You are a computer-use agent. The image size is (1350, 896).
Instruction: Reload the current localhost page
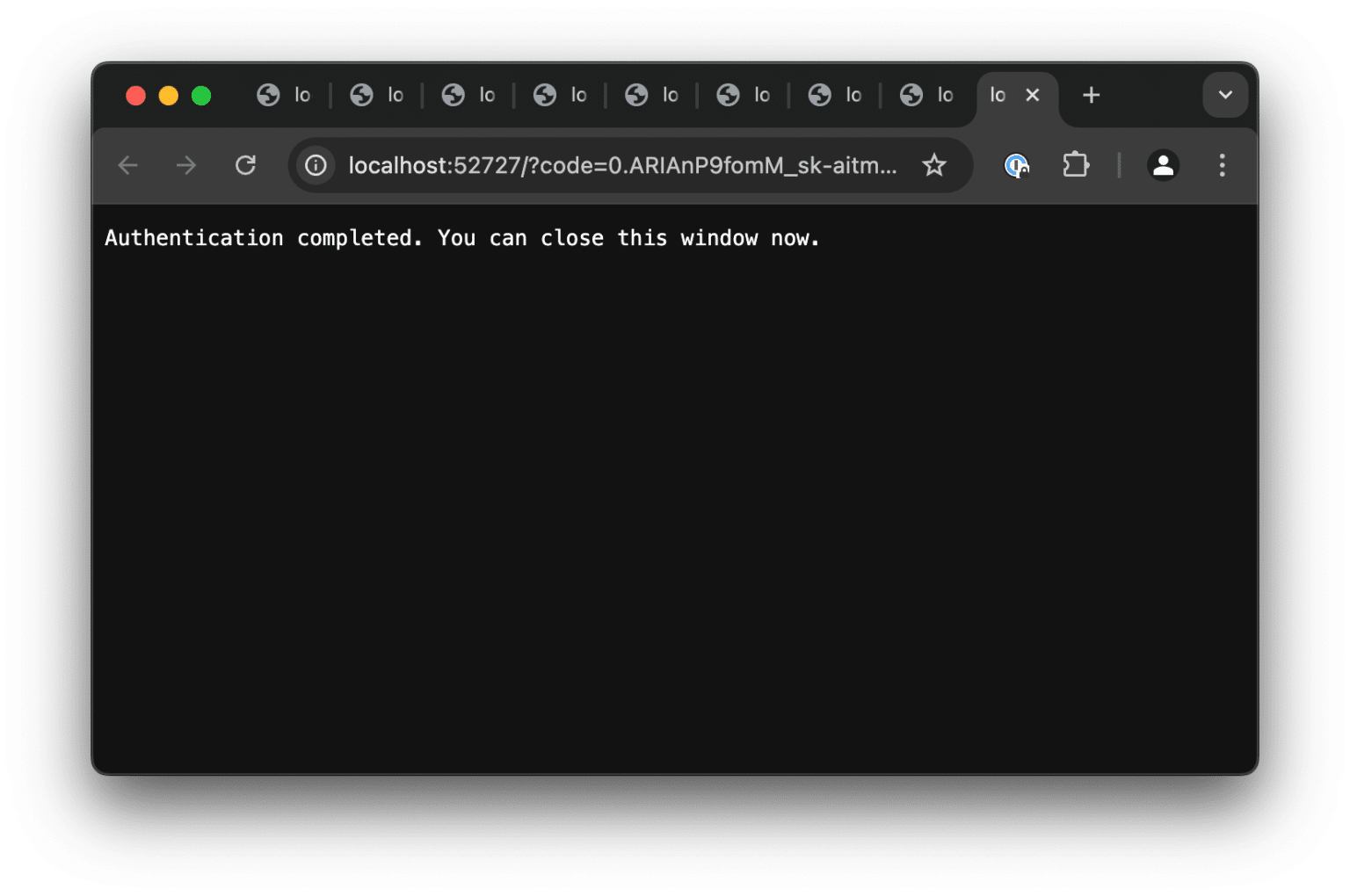(x=246, y=165)
